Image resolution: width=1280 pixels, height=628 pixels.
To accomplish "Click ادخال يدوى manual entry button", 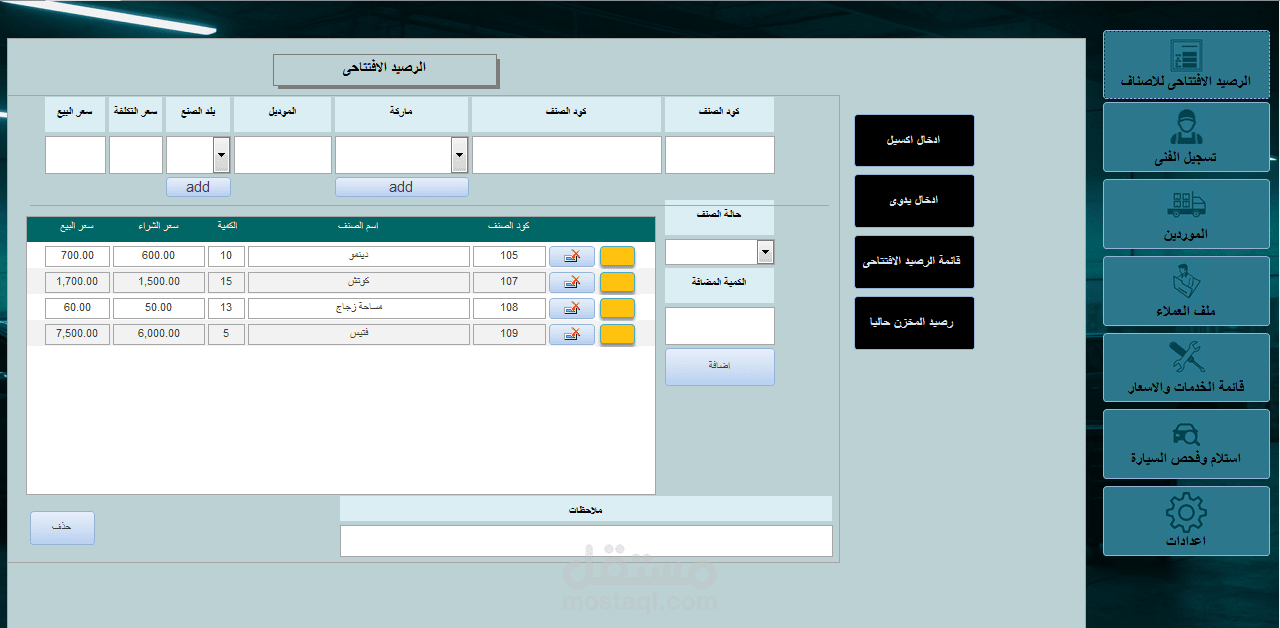I will pos(914,201).
